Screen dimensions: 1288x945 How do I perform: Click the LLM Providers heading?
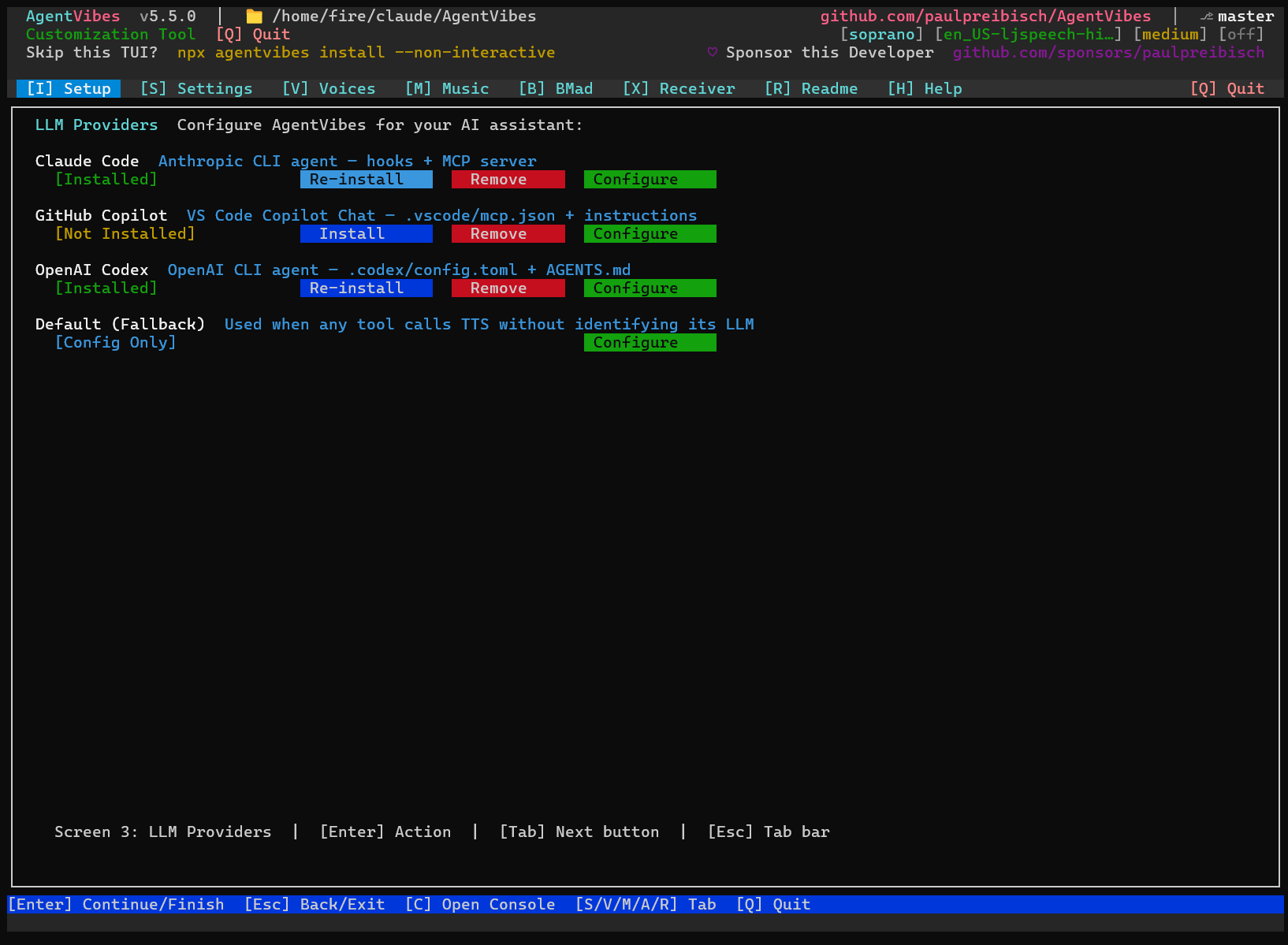click(97, 125)
